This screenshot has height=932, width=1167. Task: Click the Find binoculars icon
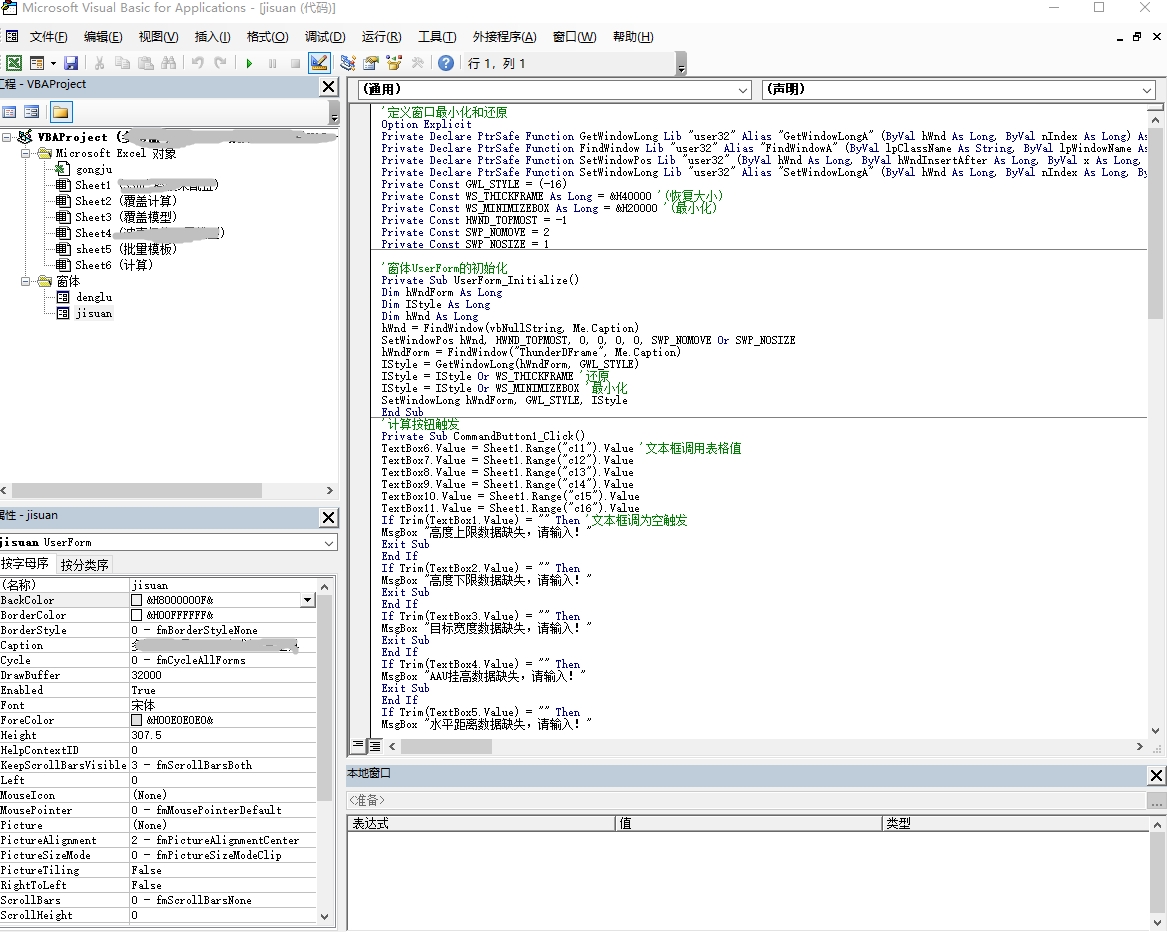pos(168,63)
